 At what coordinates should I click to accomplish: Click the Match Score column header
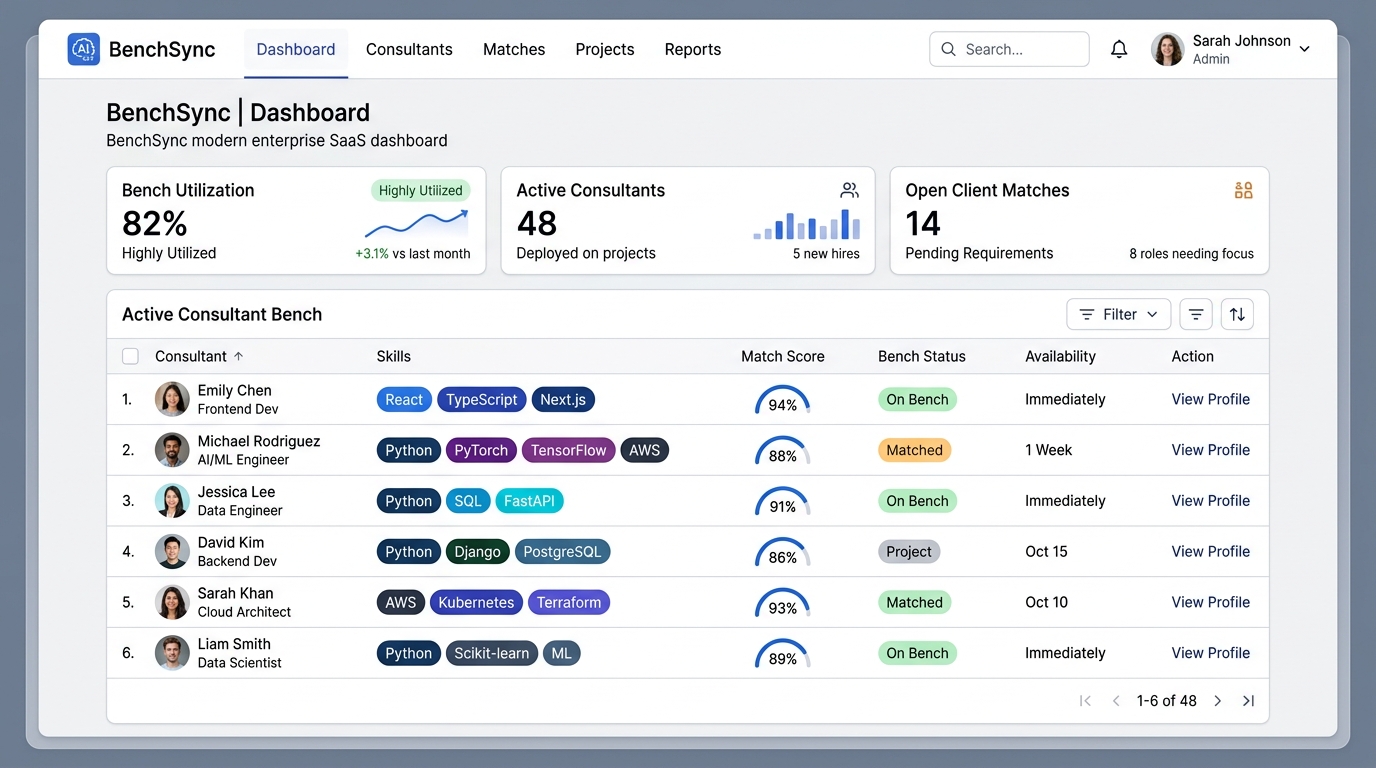coord(783,356)
